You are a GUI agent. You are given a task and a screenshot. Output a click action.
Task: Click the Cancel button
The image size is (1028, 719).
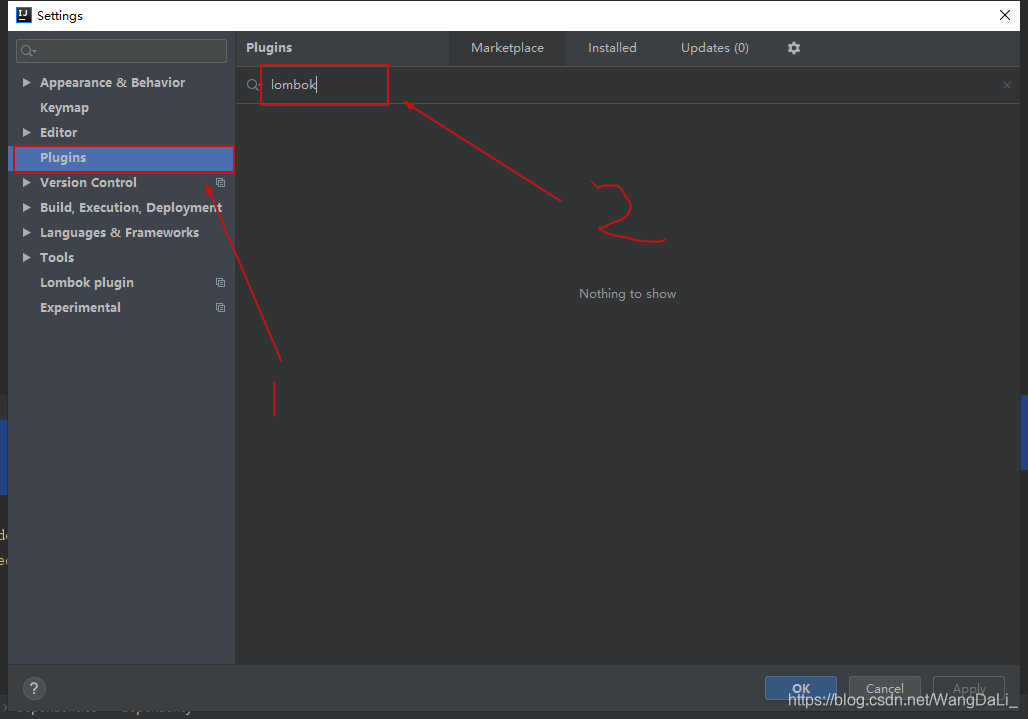click(884, 688)
